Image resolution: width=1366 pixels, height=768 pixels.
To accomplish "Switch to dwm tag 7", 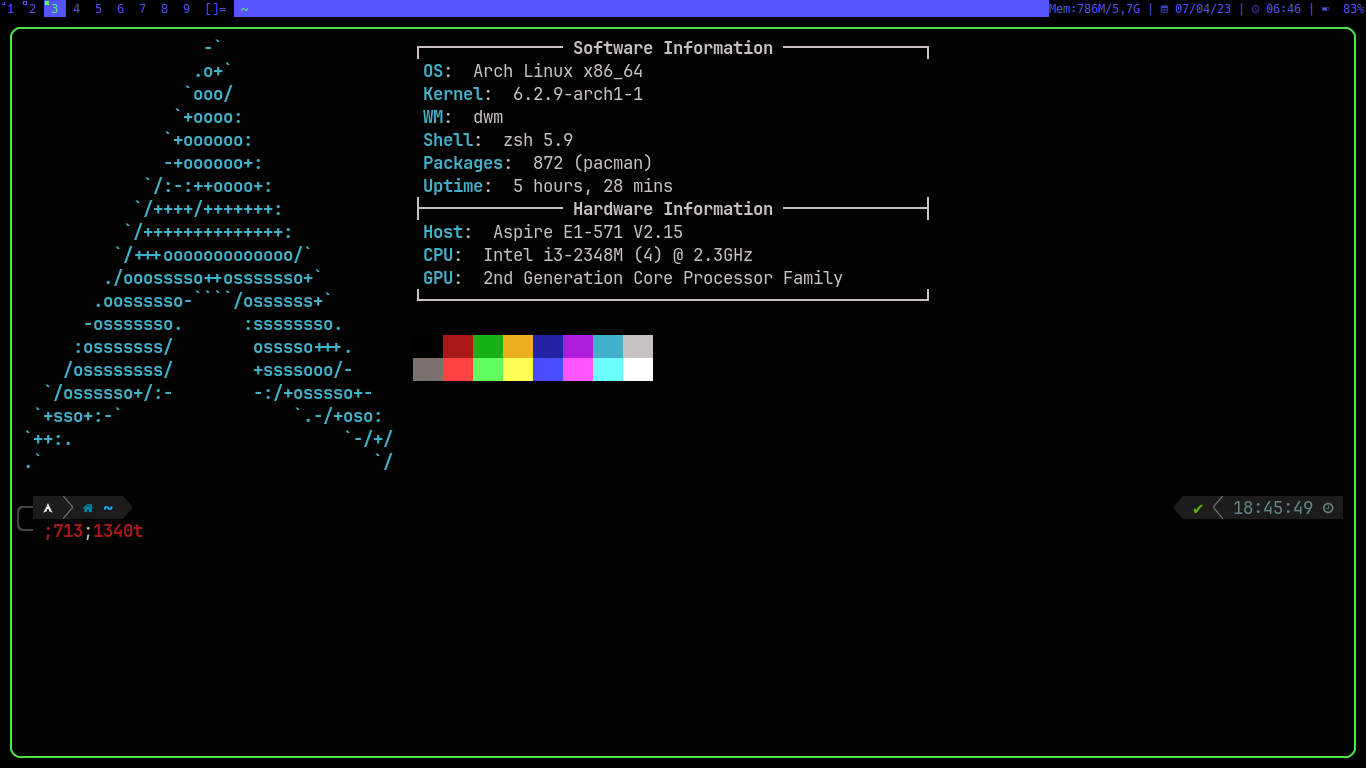I will point(142,8).
